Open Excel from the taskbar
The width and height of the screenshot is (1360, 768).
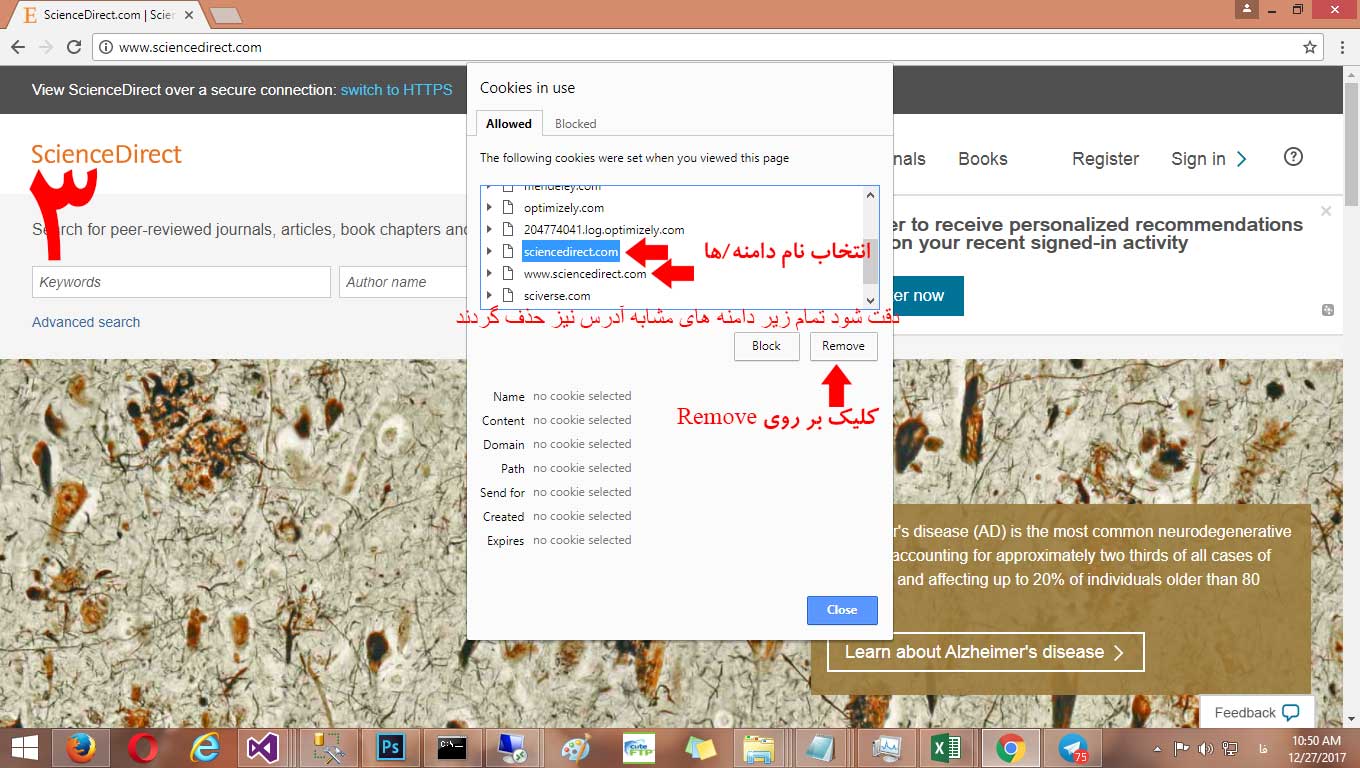pyautogui.click(x=946, y=748)
